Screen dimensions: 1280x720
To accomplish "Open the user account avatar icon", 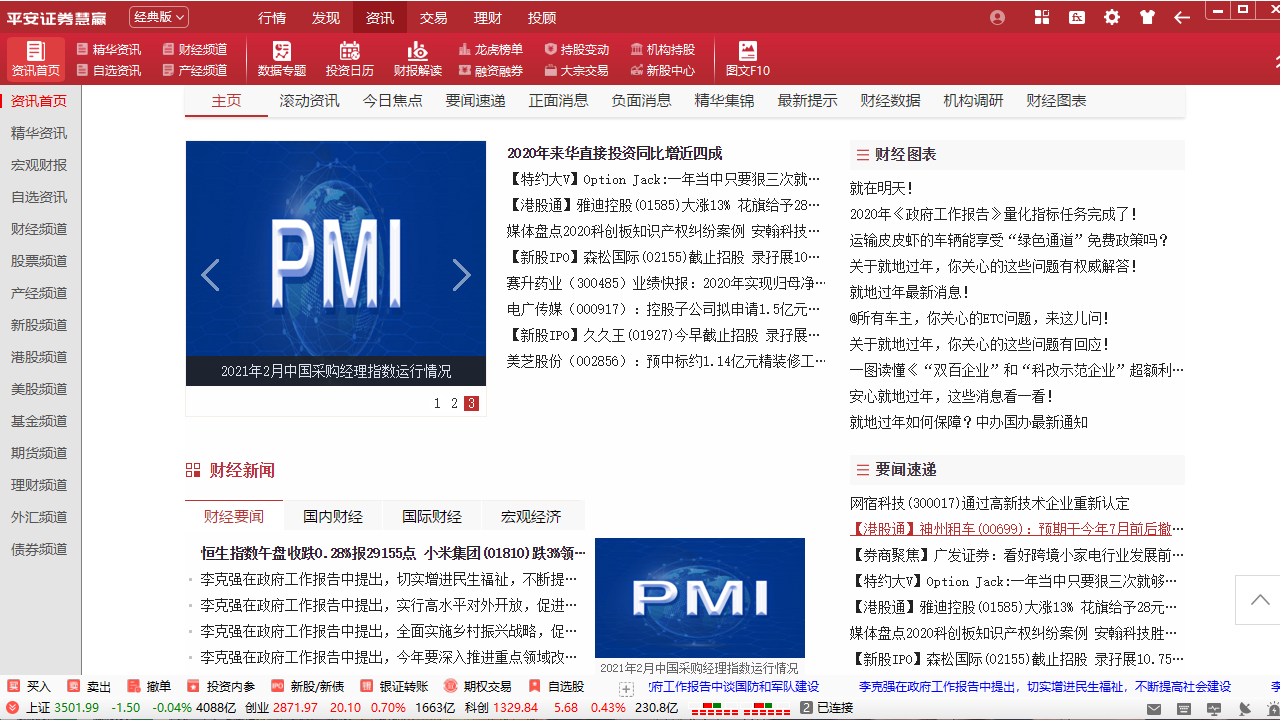I will [x=997, y=17].
